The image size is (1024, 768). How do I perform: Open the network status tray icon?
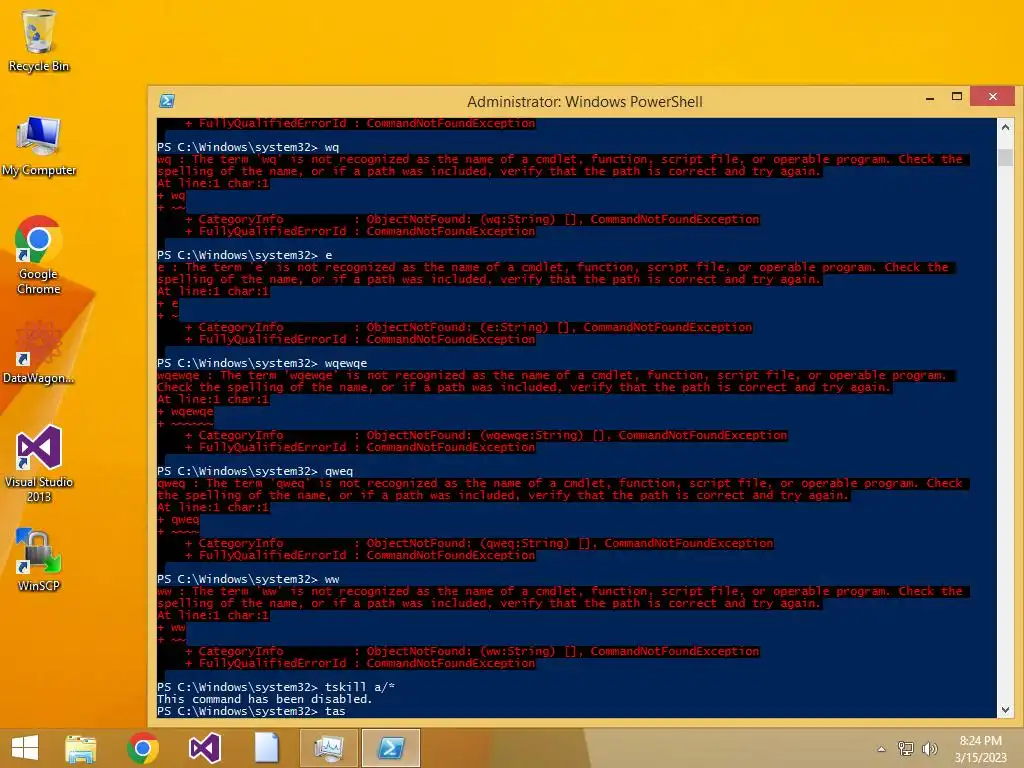[x=906, y=748]
